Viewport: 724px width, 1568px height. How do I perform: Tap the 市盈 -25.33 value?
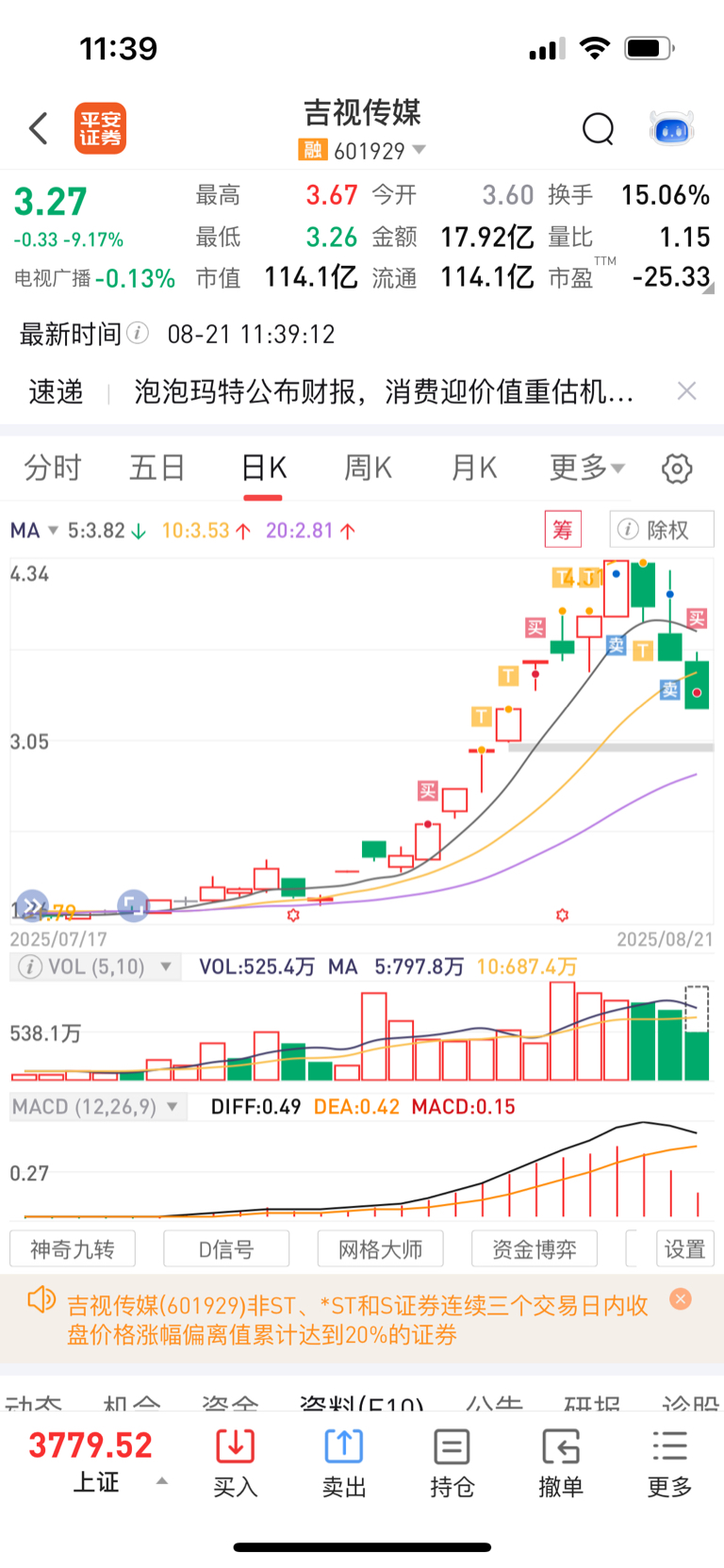(671, 277)
